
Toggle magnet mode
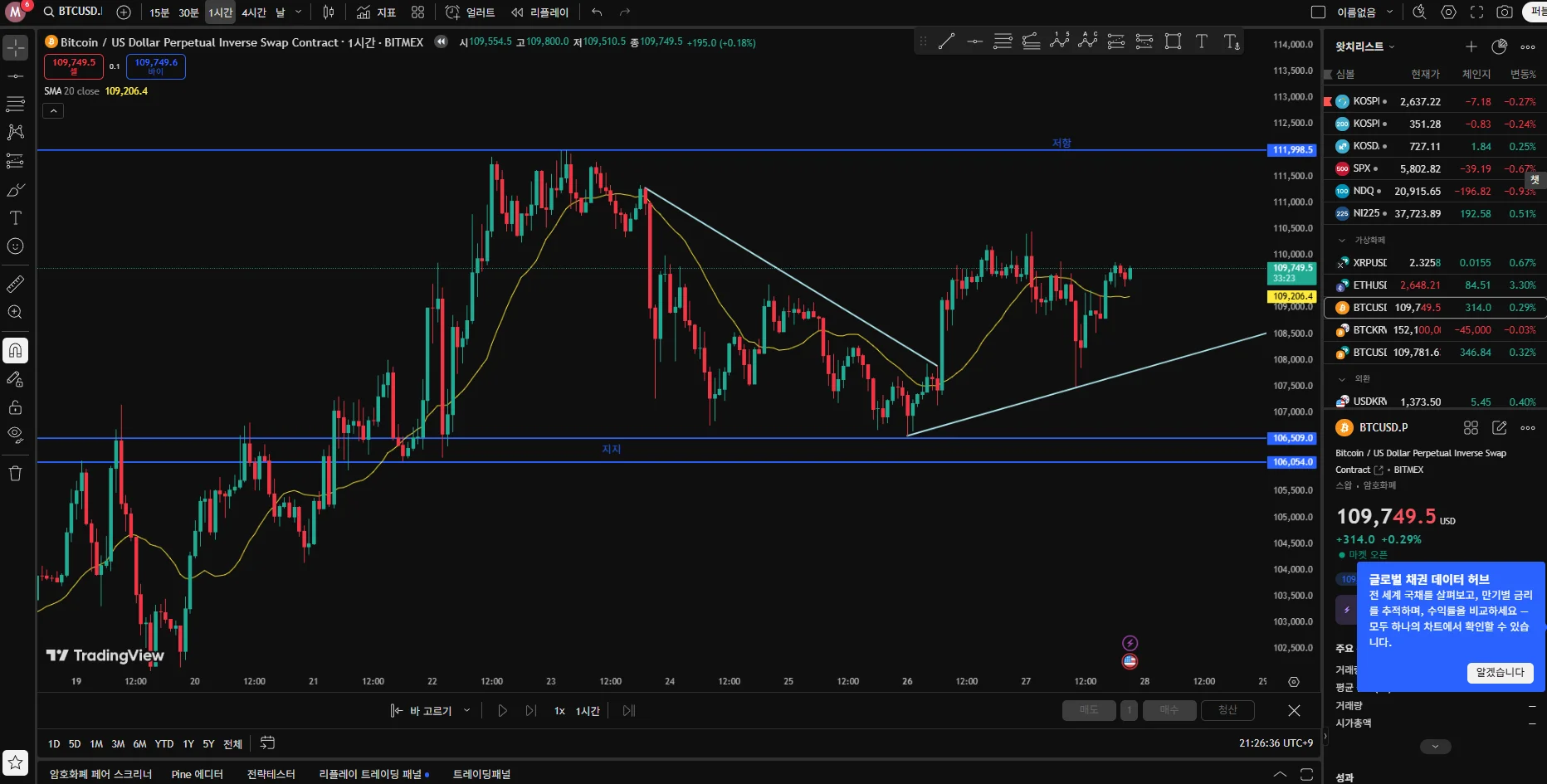pos(15,351)
